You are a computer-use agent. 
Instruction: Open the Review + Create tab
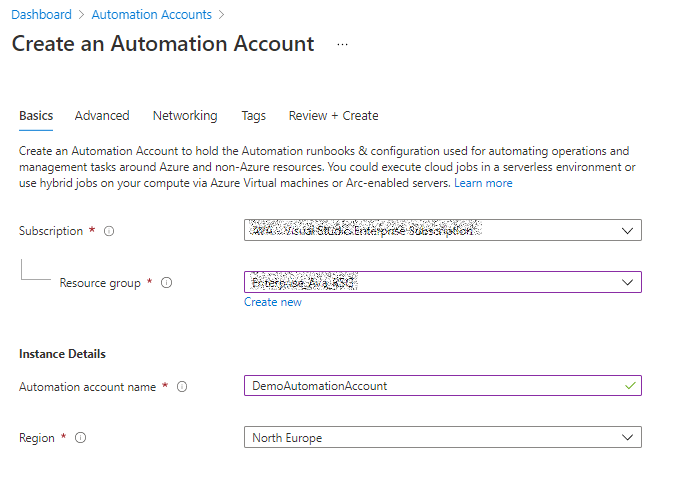click(x=333, y=116)
